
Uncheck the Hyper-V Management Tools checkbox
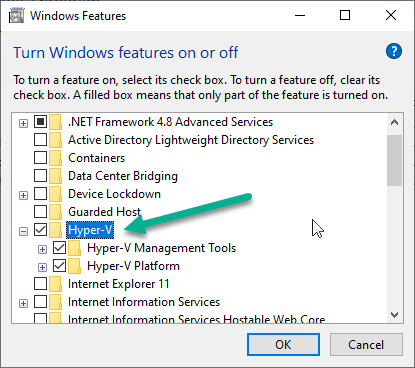[59, 248]
